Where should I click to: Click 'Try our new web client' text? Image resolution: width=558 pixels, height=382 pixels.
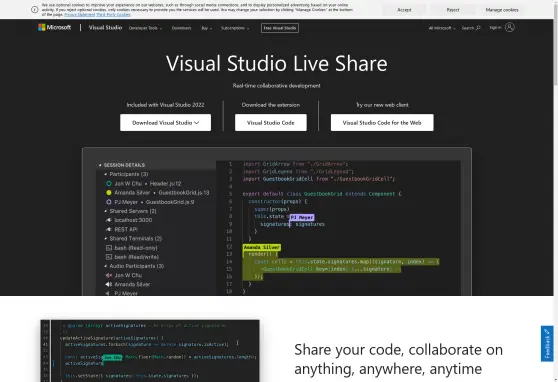(382, 105)
